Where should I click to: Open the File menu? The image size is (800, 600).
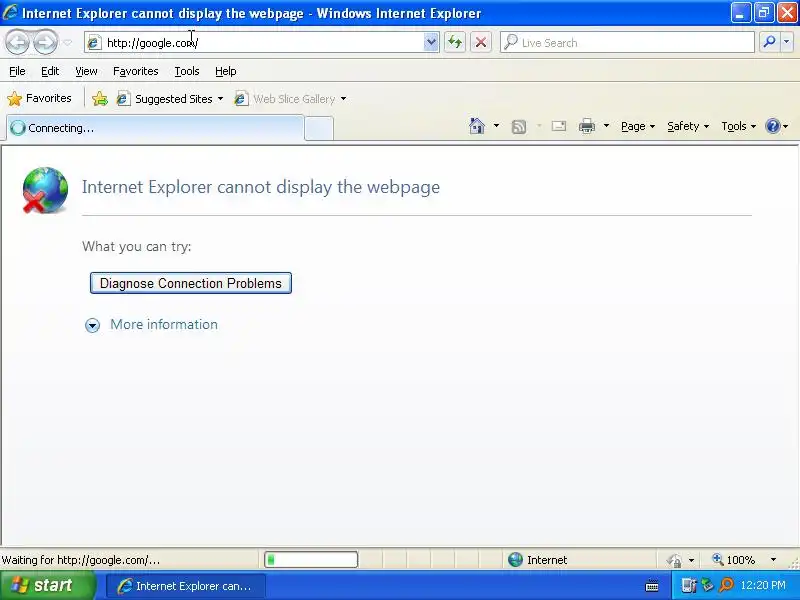17,71
